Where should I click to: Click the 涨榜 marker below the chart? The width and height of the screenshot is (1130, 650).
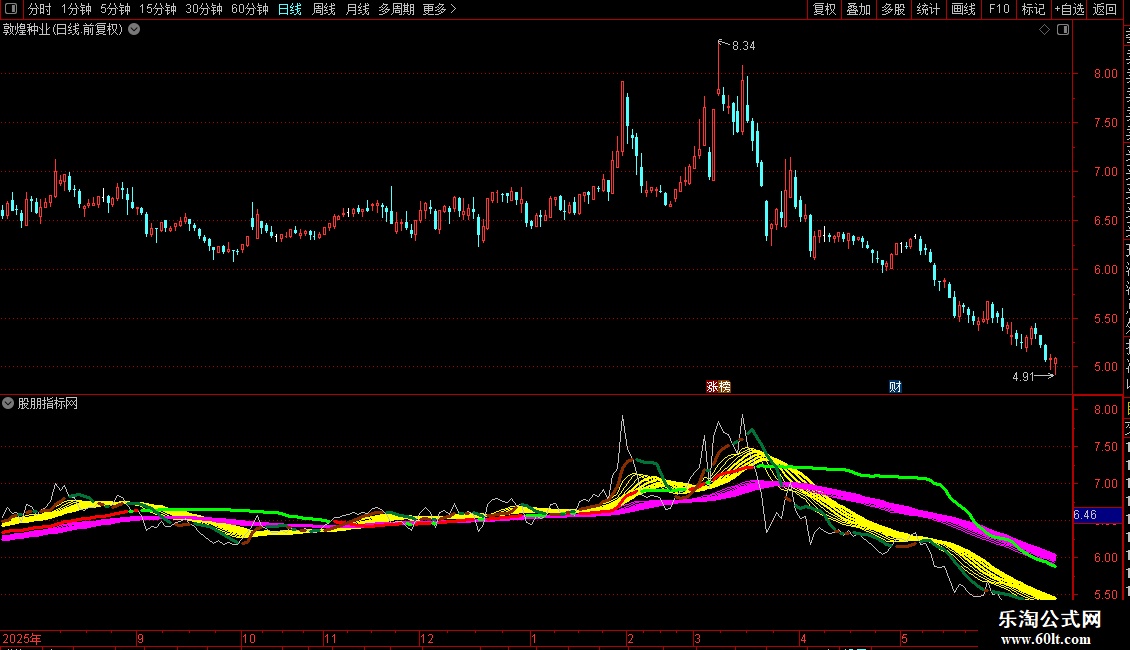719,387
